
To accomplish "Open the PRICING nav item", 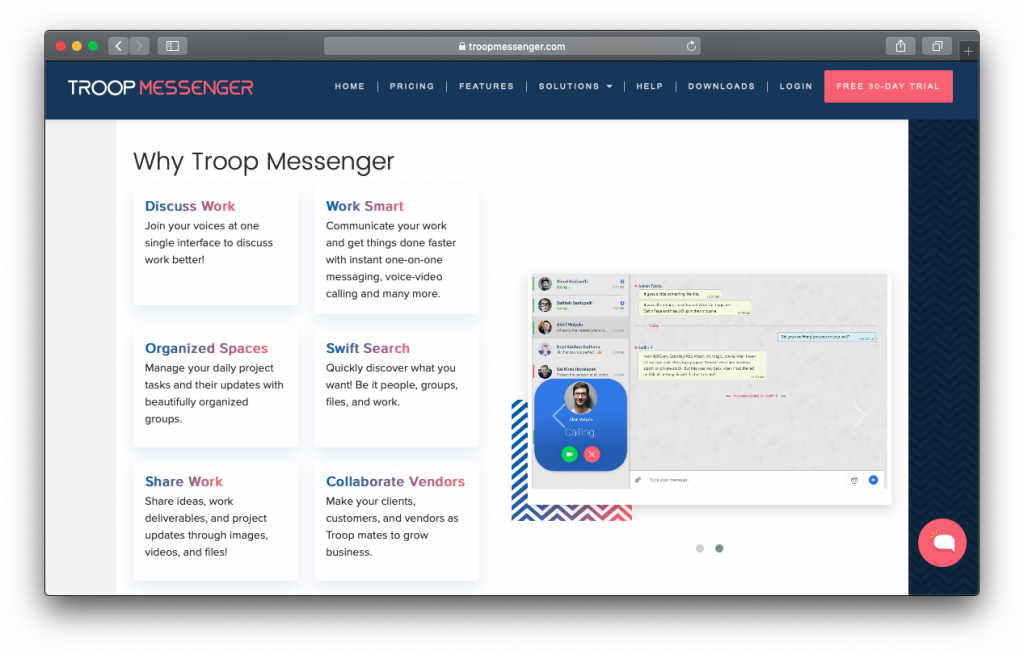I will pyautogui.click(x=411, y=86).
